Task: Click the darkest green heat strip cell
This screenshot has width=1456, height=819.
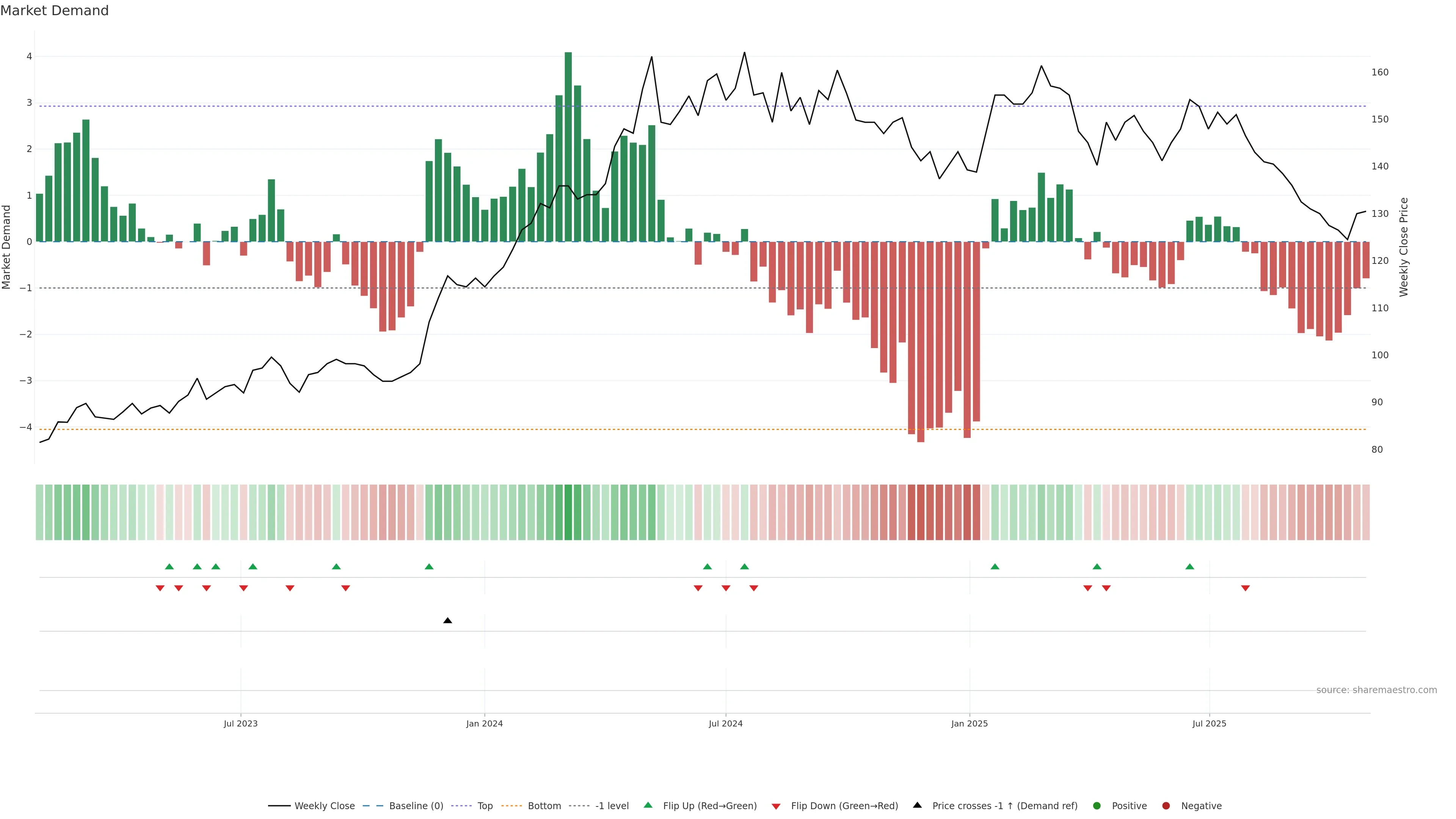Action: pyautogui.click(x=568, y=512)
